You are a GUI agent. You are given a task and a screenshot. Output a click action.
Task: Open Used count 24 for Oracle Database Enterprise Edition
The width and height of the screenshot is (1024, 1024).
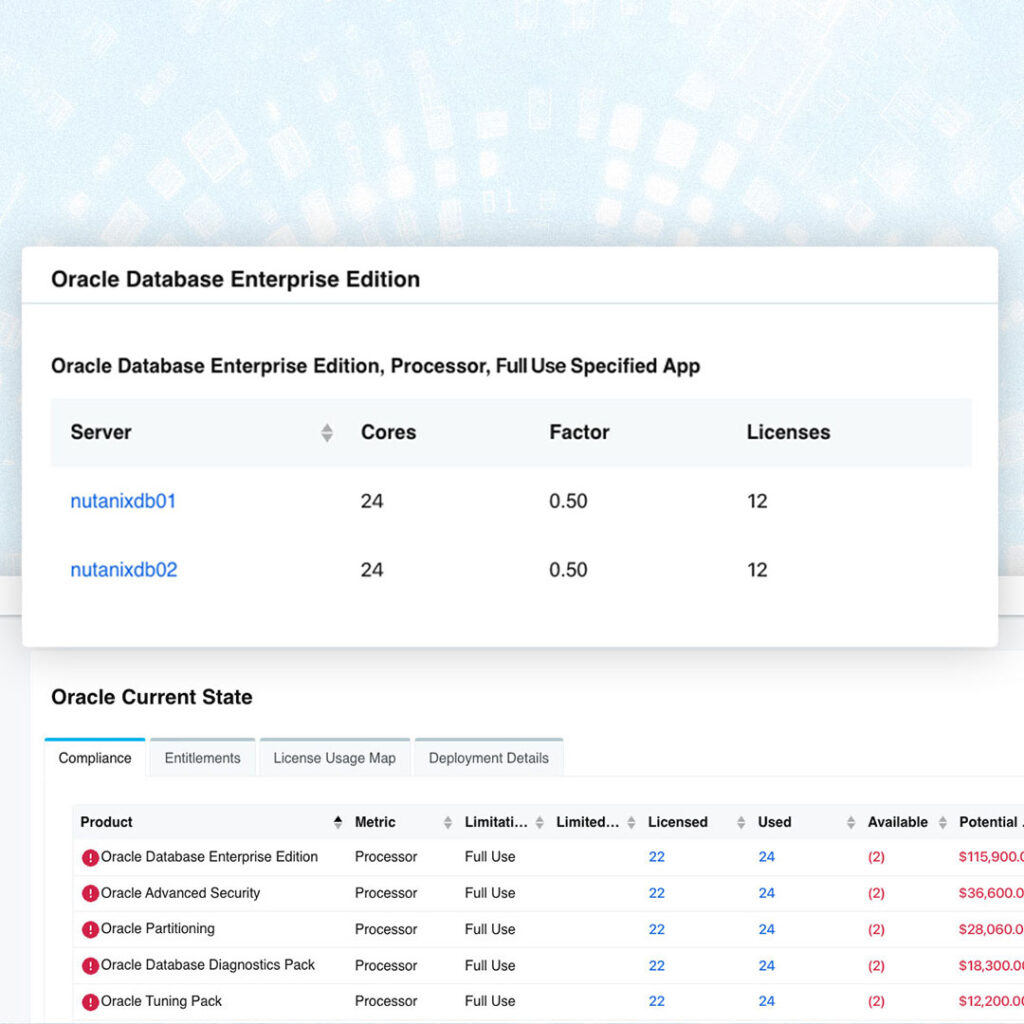[x=766, y=857]
